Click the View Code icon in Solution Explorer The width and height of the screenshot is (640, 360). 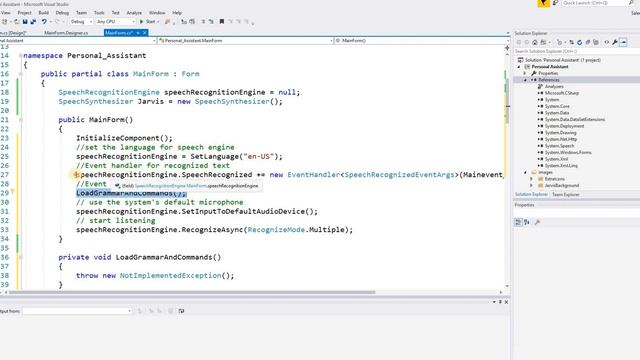(607, 42)
